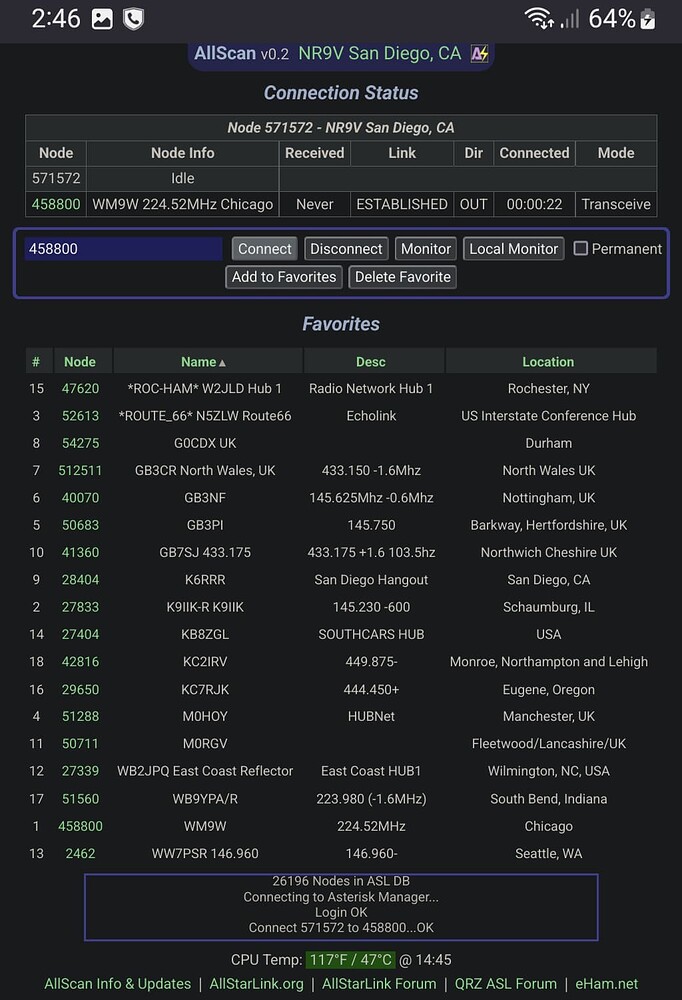The image size is (682, 1000).
Task: Click the Monitor button
Action: (426, 249)
